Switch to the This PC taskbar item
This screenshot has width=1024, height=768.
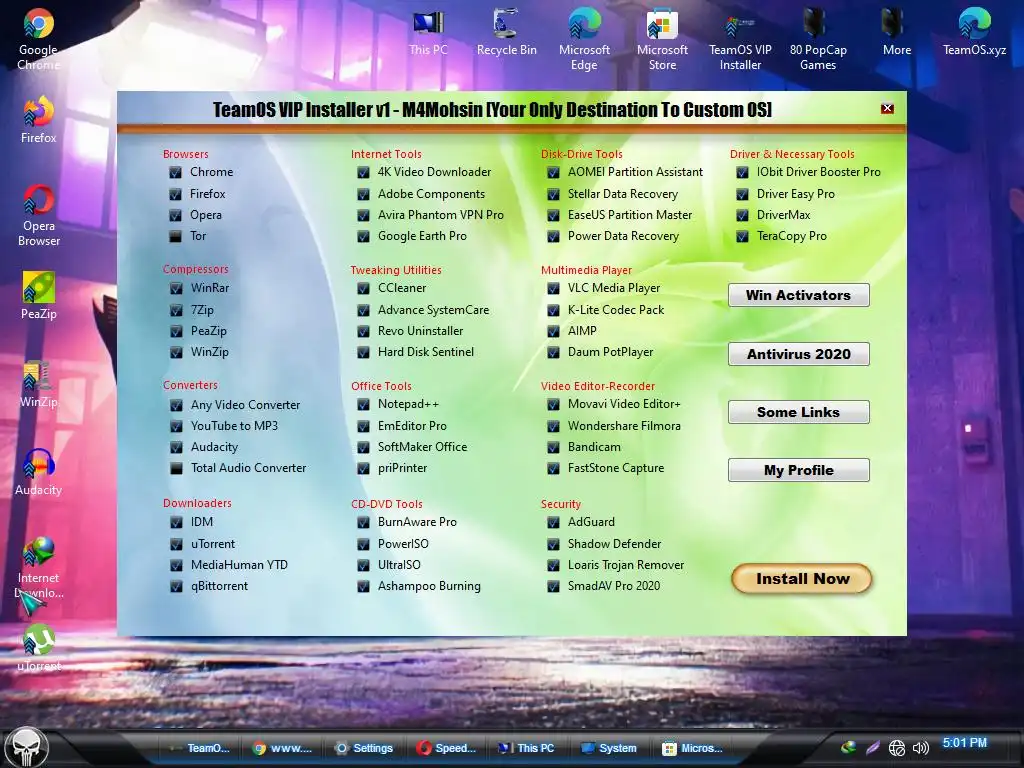528,748
